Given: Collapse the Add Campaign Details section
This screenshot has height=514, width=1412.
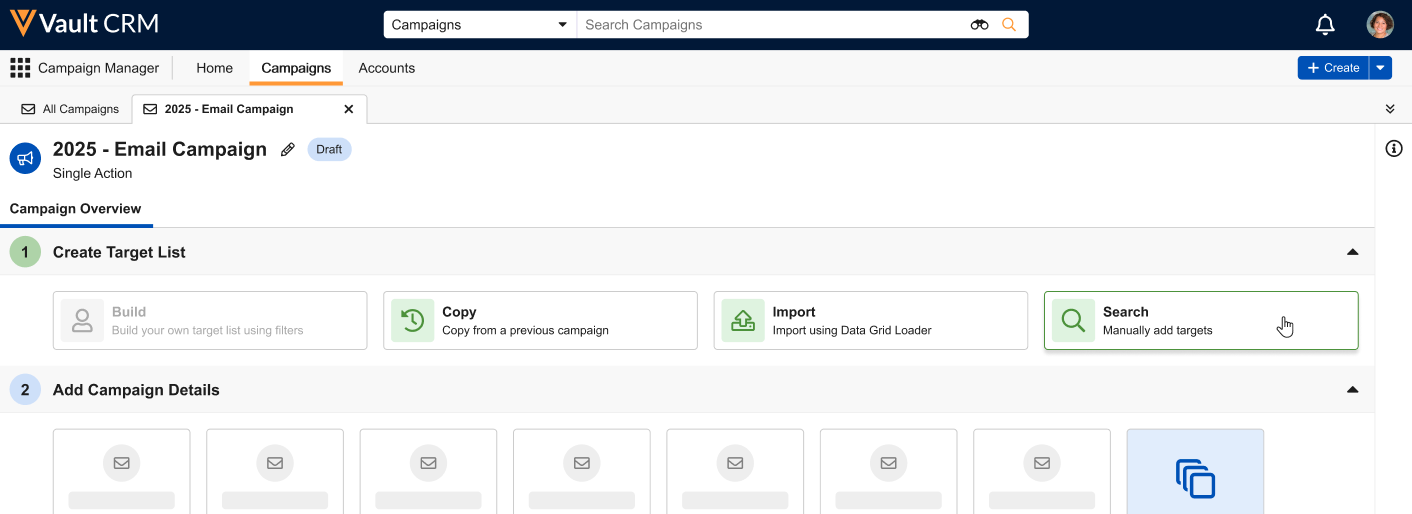Looking at the screenshot, I should [1352, 390].
